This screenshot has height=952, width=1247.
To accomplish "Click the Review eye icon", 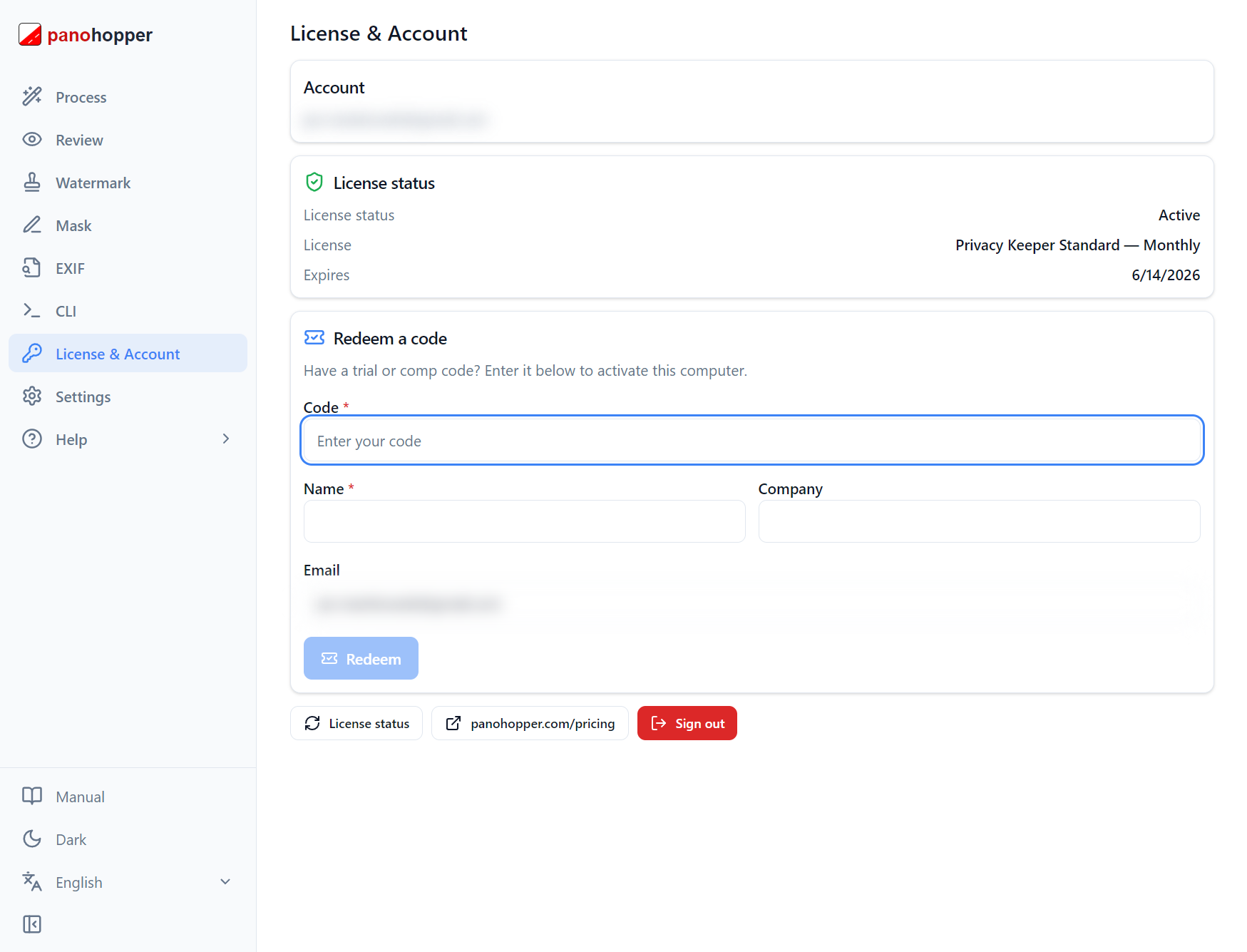I will coord(32,139).
